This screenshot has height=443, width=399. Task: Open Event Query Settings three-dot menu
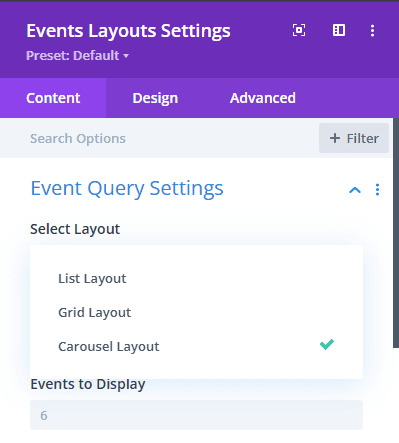[377, 189]
